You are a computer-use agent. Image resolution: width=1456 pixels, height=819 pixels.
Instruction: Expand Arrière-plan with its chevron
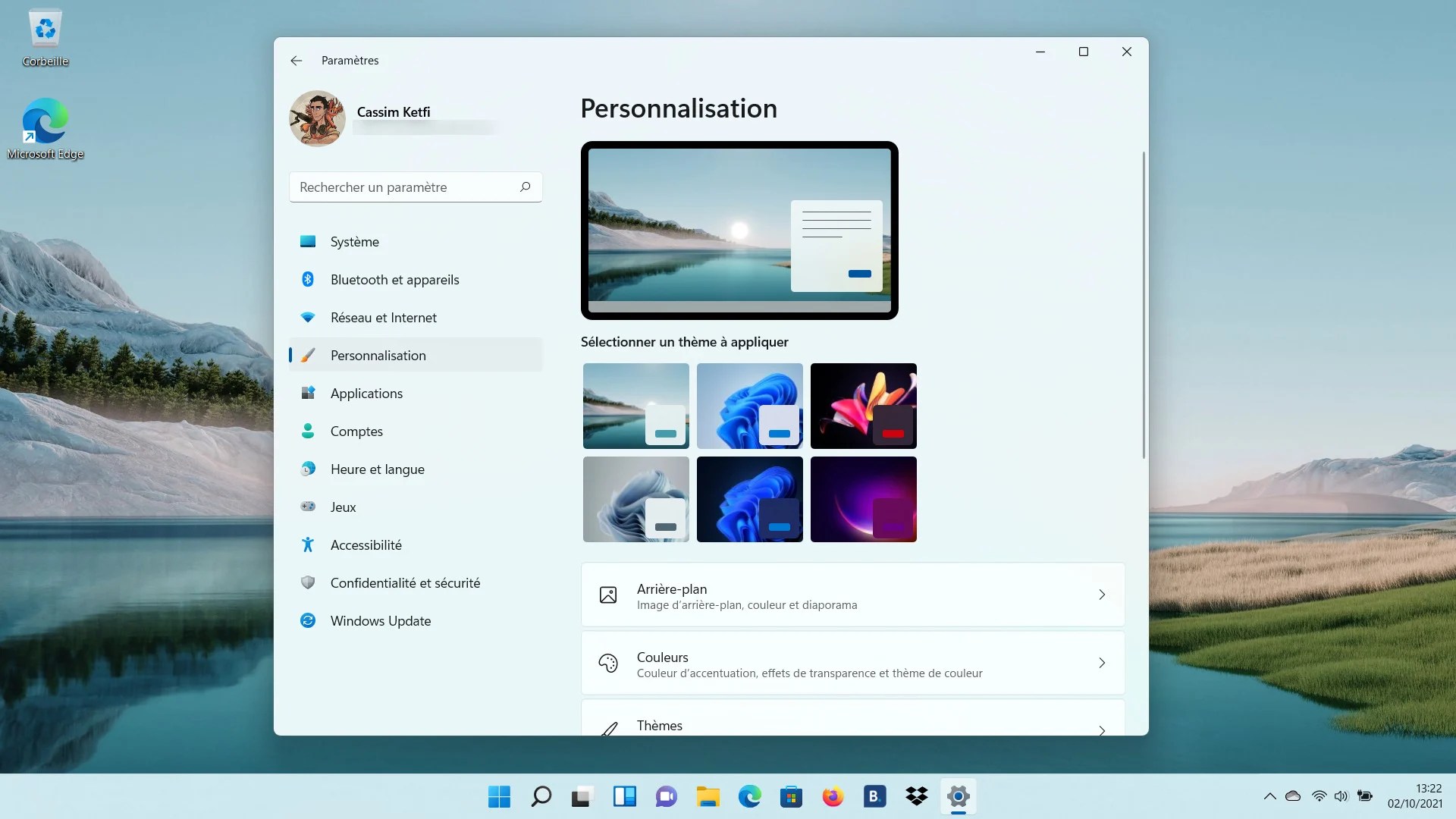[x=1102, y=595]
